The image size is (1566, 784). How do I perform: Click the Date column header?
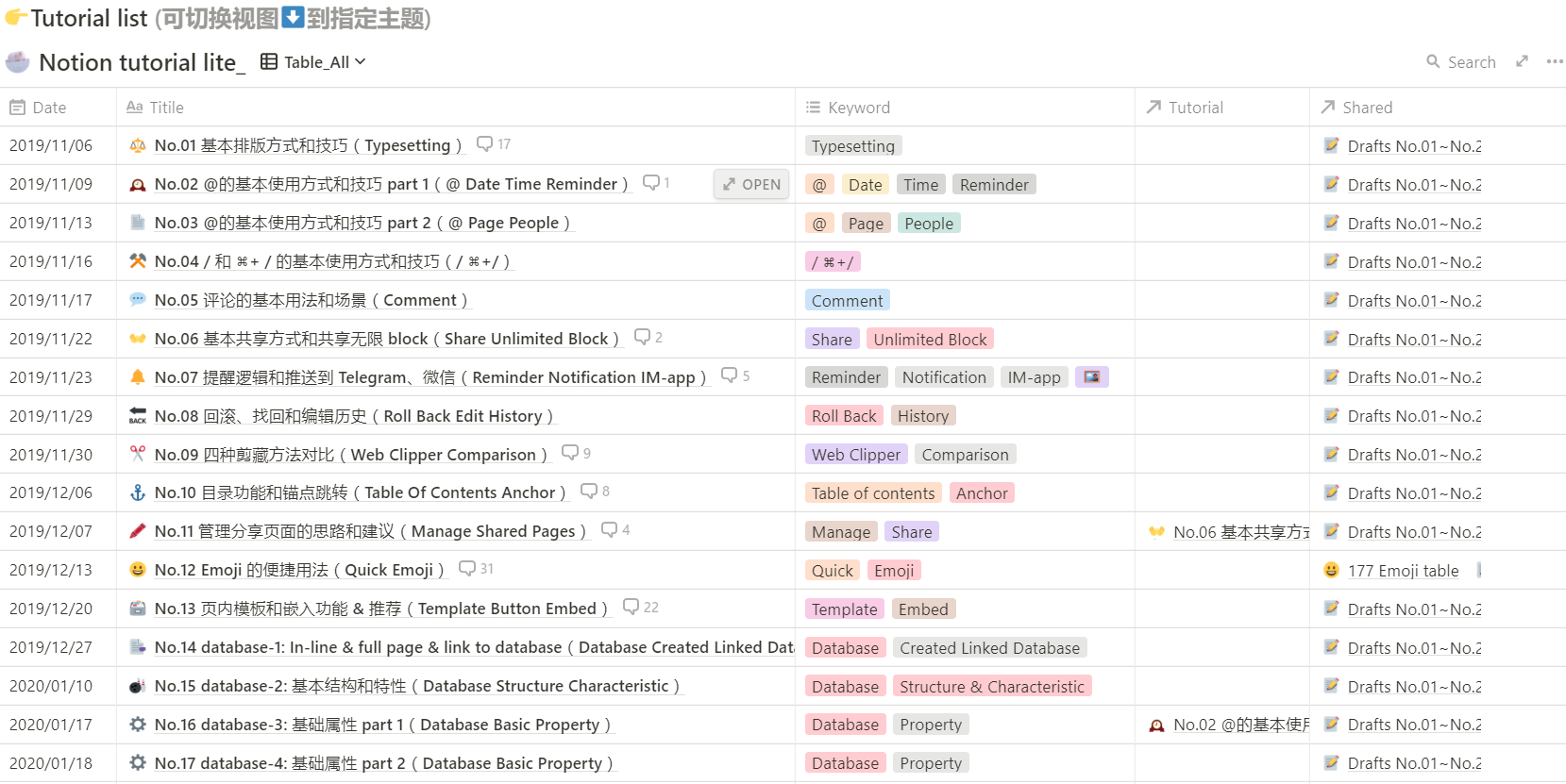(49, 108)
